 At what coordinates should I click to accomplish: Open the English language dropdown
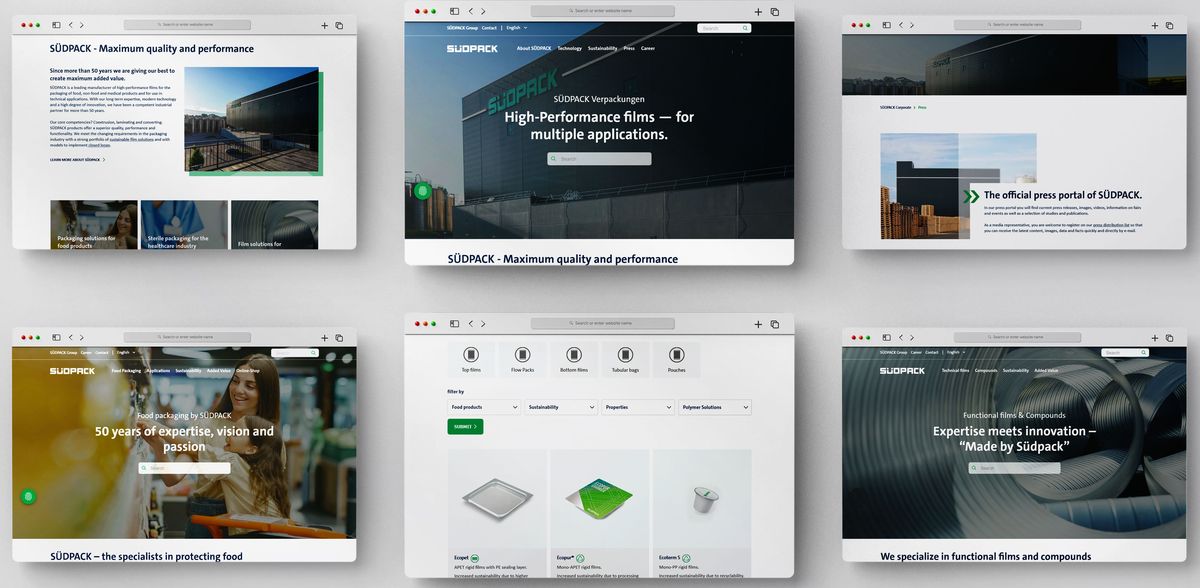click(515, 28)
